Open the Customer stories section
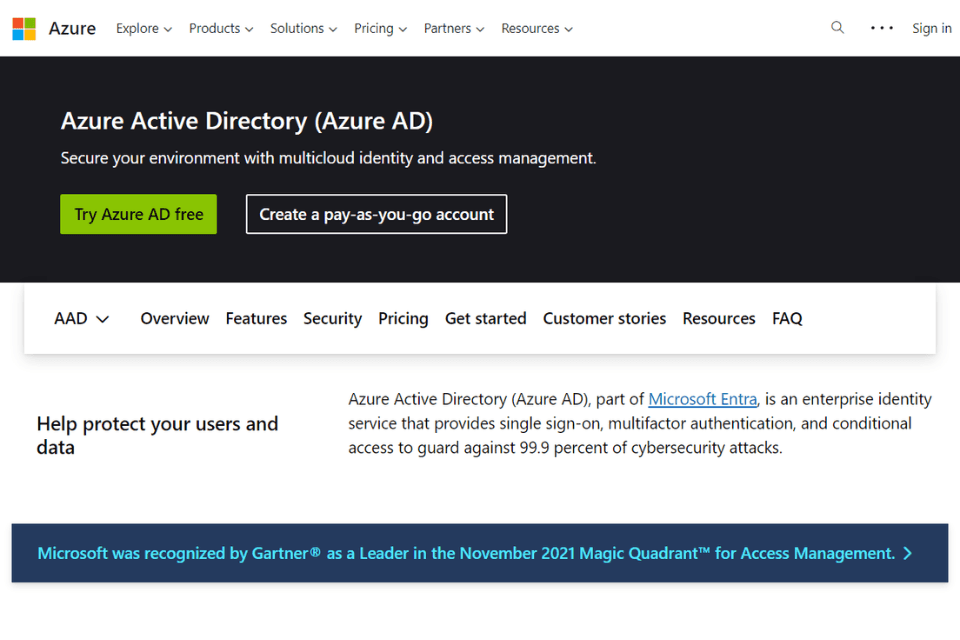Screen dimensions: 960x640 604,318
